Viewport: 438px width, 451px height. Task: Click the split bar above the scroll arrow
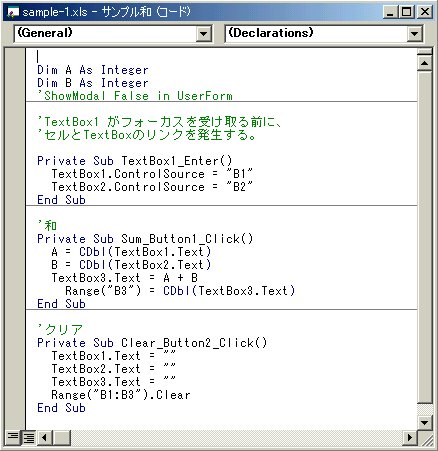424,52
